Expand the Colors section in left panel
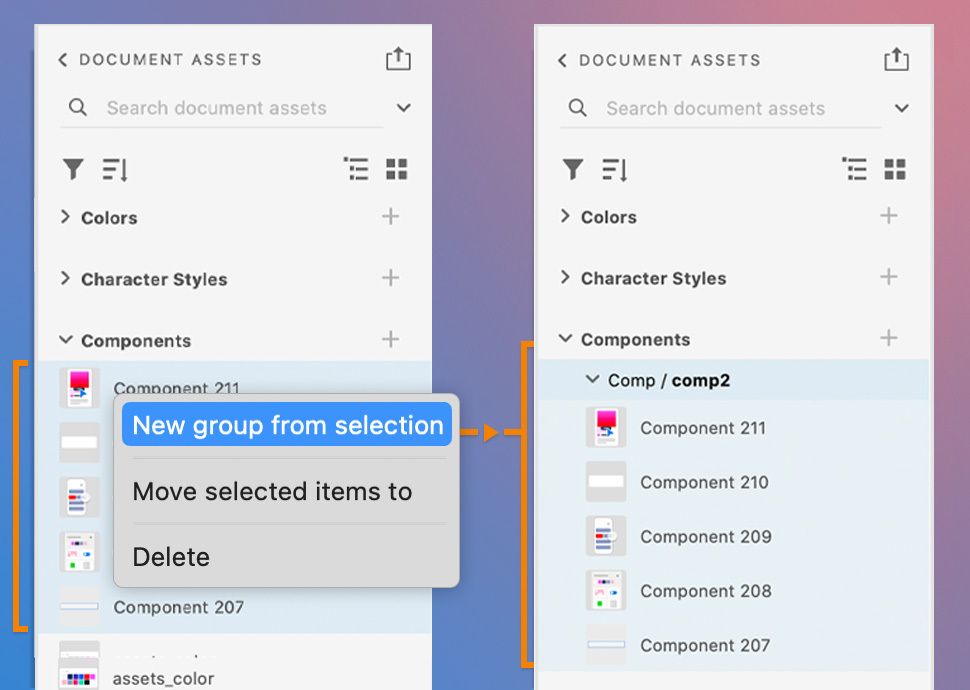 [65, 217]
